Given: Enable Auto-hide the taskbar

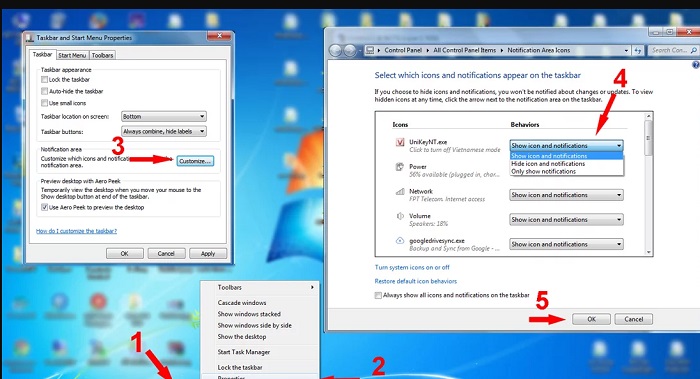Looking at the screenshot, I should point(44,91).
